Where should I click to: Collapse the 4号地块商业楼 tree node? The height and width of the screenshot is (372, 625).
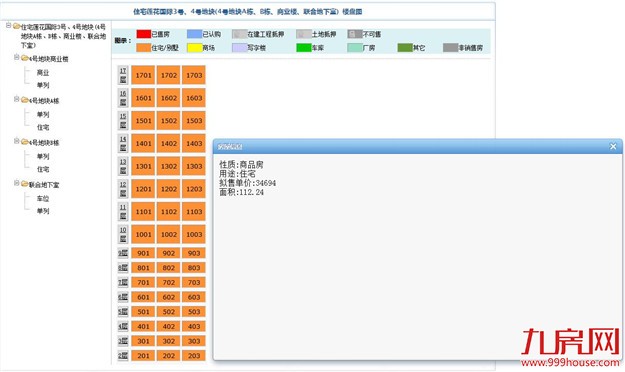click(x=16, y=57)
